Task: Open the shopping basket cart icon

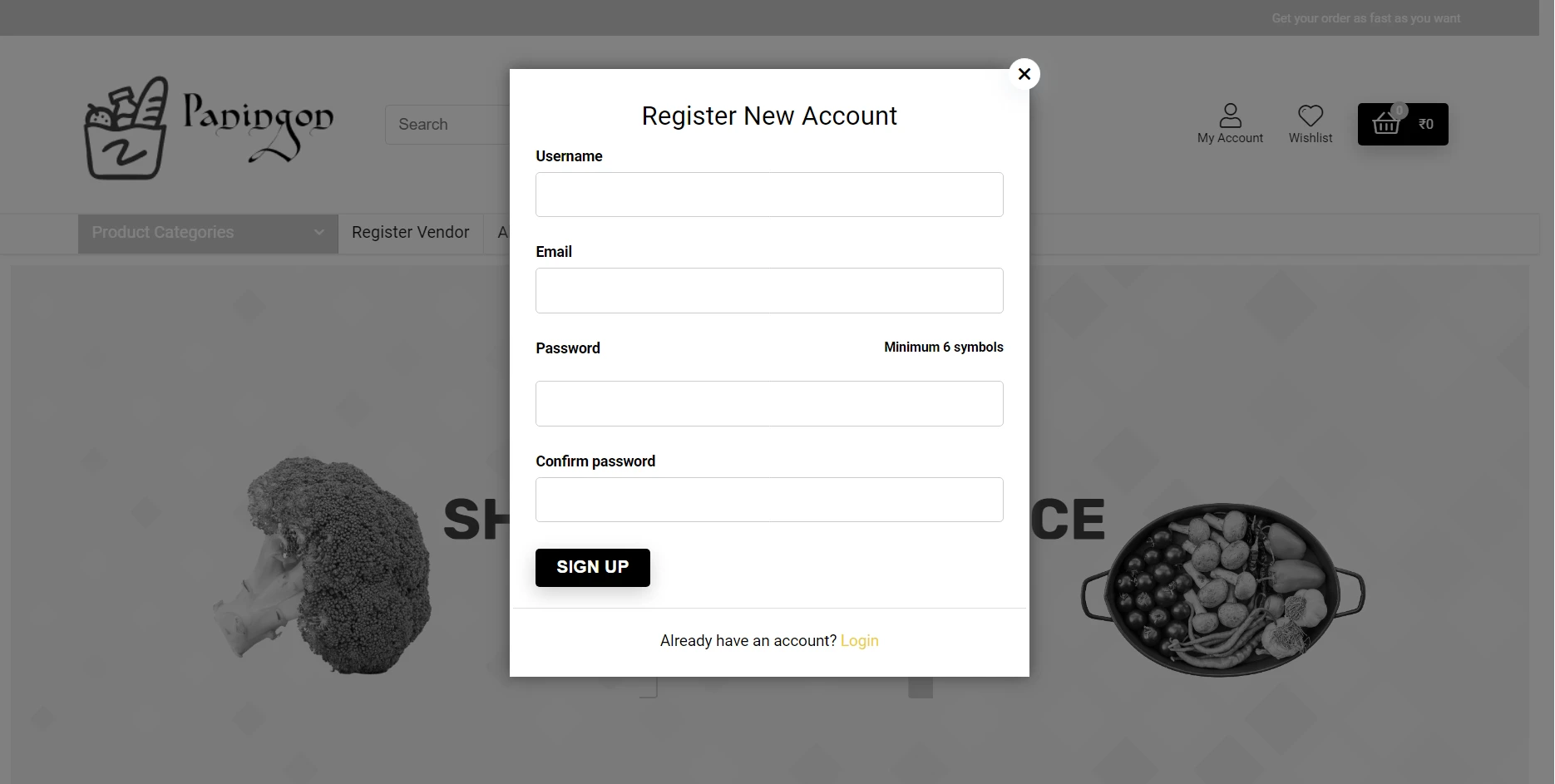Action: pyautogui.click(x=1385, y=124)
